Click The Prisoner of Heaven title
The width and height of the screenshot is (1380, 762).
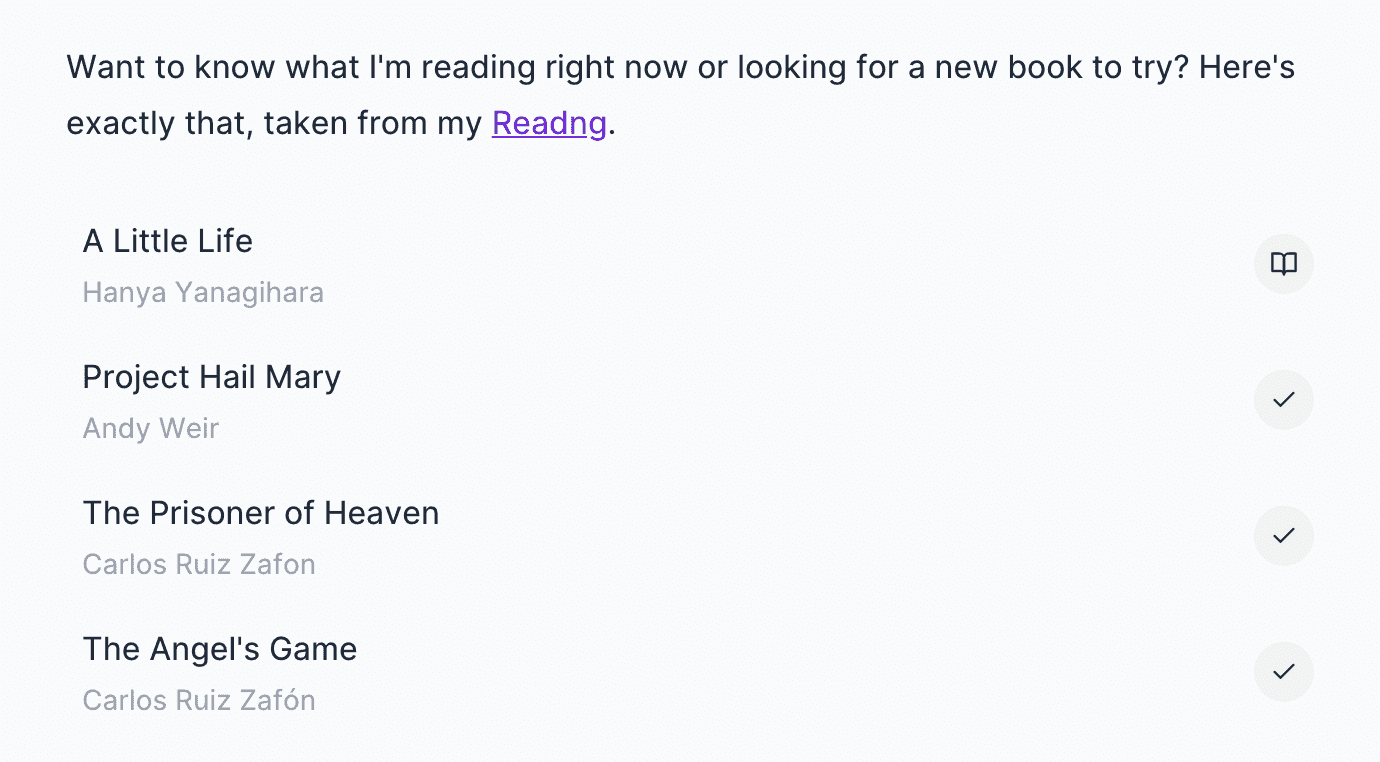pos(261,513)
